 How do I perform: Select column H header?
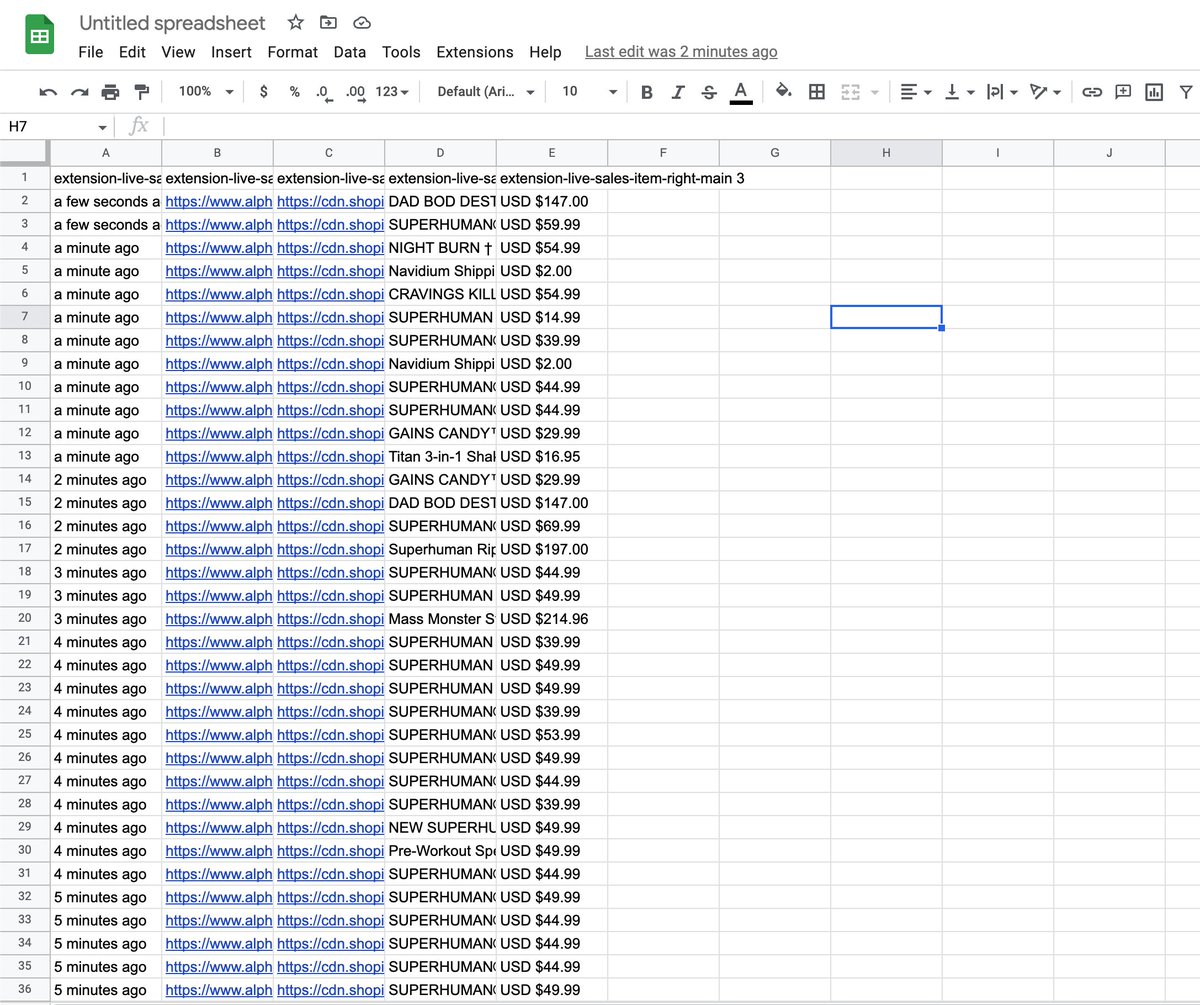click(886, 152)
